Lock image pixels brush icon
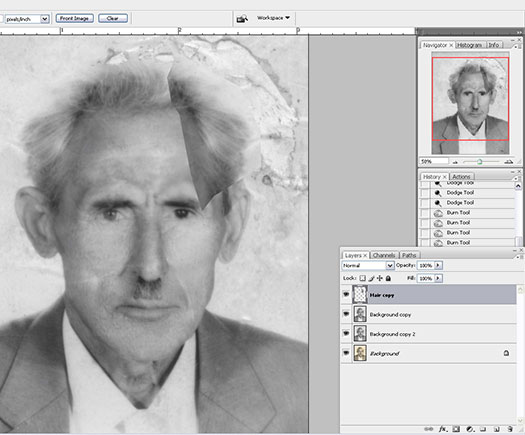525x435 pixels. click(x=371, y=278)
